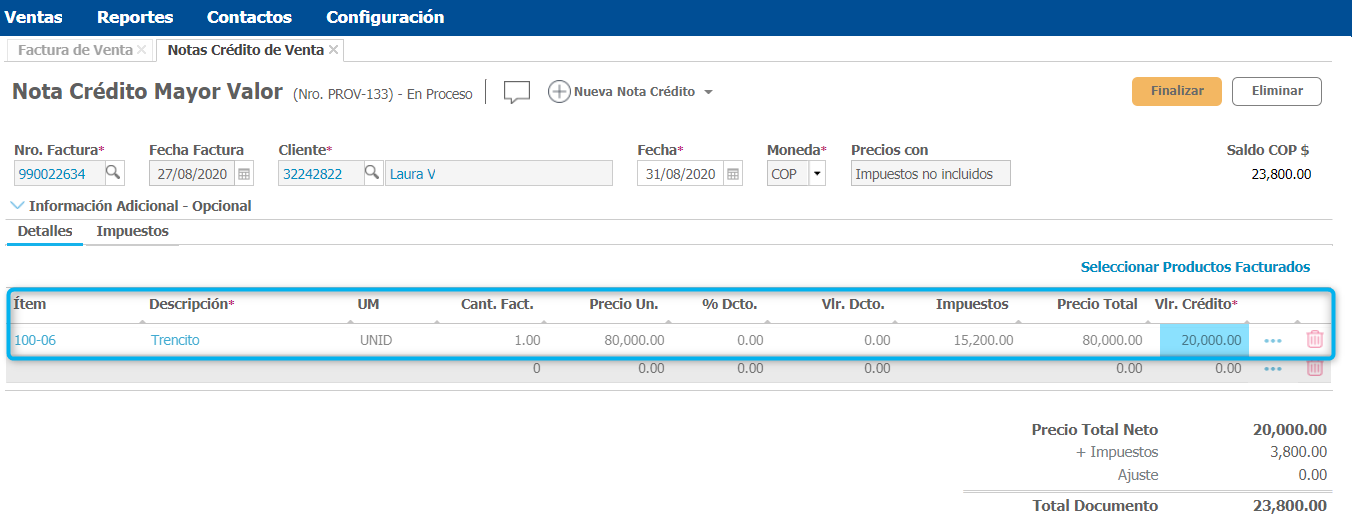
Task: Click the Vlr. Crédito 20,000.00 cell
Action: coord(1204,340)
